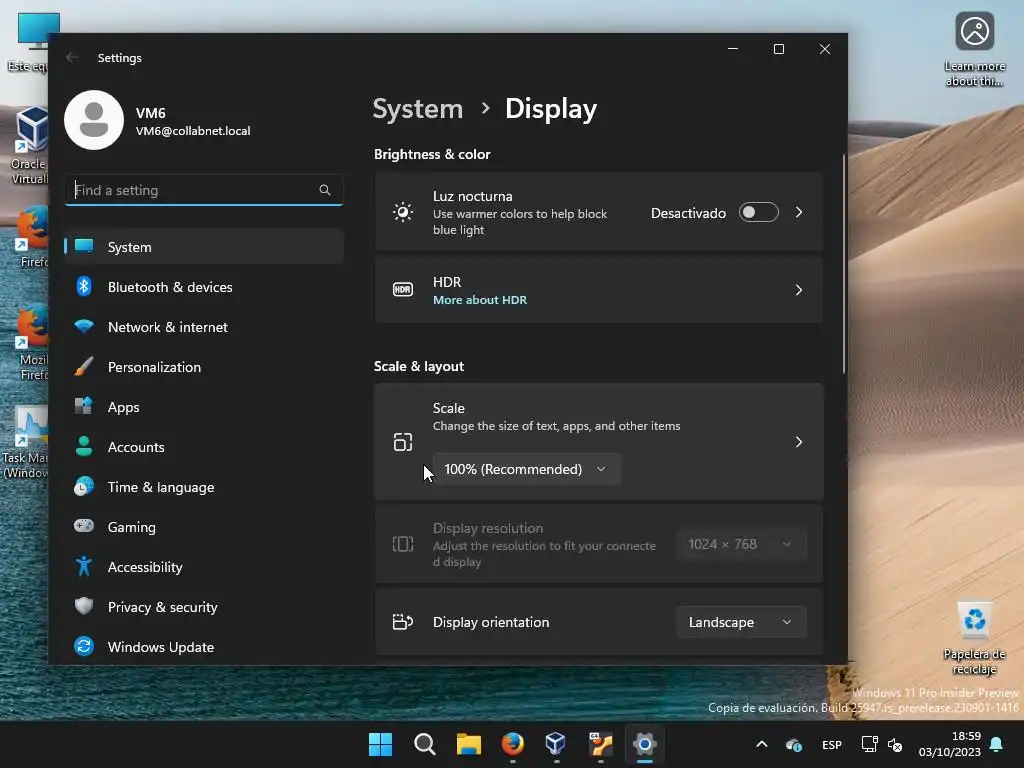Image resolution: width=1024 pixels, height=768 pixels.
Task: Open the Apps section
Action: coord(204,407)
